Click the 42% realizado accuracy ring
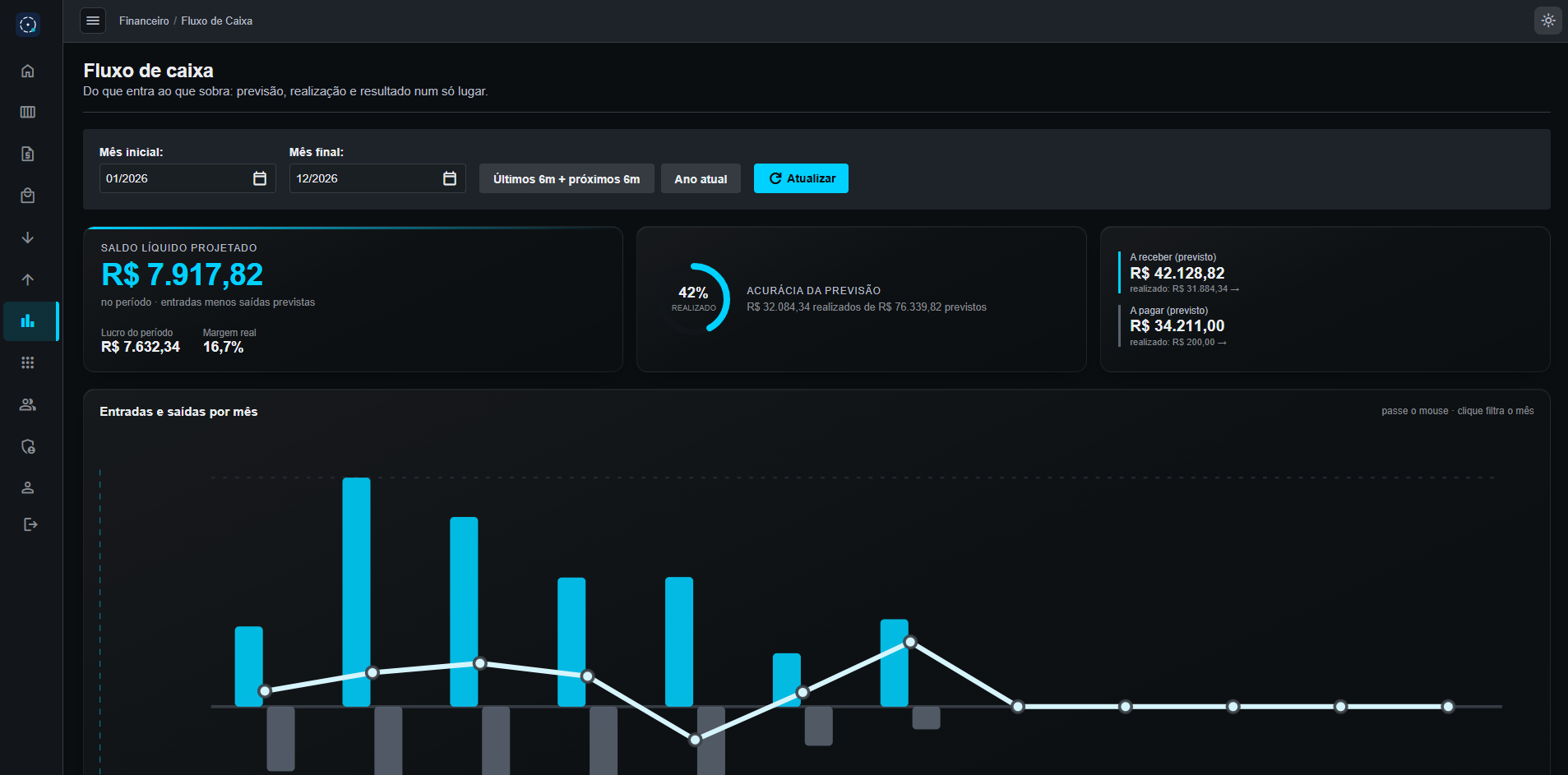Image resolution: width=1568 pixels, height=775 pixels. click(x=694, y=298)
